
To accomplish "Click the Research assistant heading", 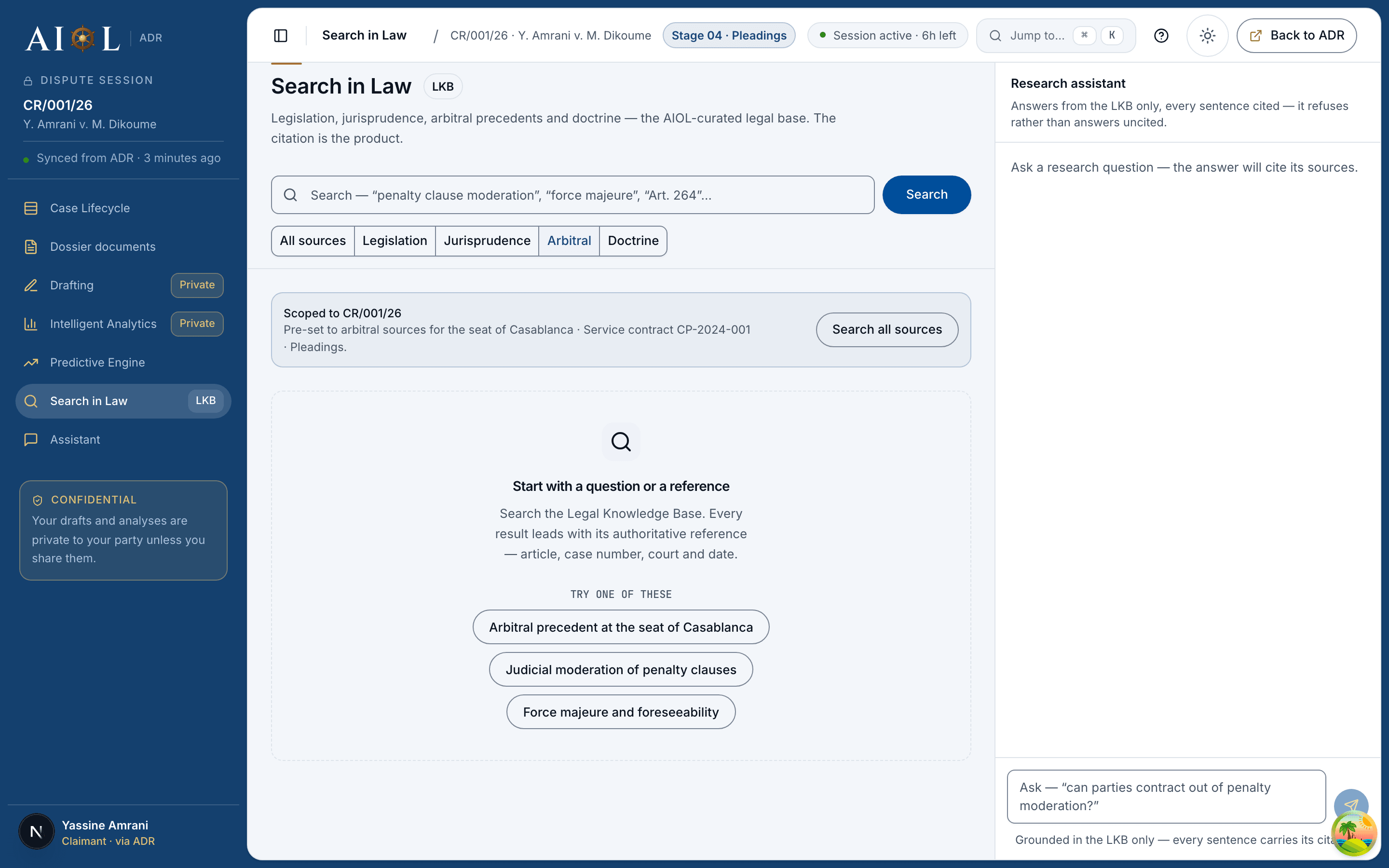I will (1068, 84).
